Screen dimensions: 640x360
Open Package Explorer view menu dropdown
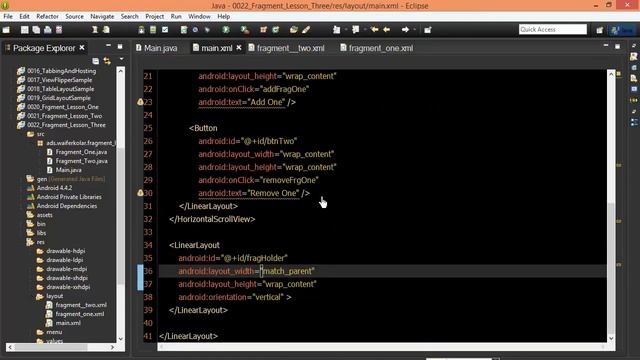click(x=121, y=60)
